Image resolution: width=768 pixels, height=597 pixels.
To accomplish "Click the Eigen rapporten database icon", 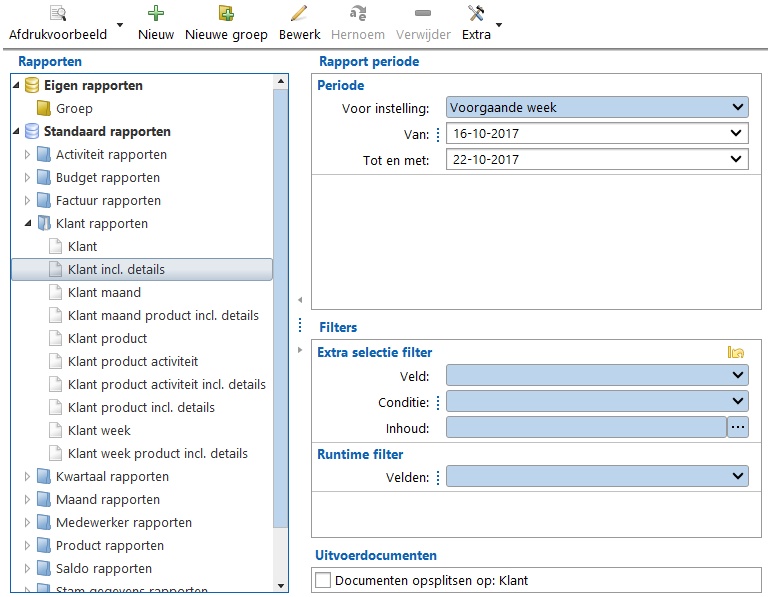I will click(x=31, y=86).
